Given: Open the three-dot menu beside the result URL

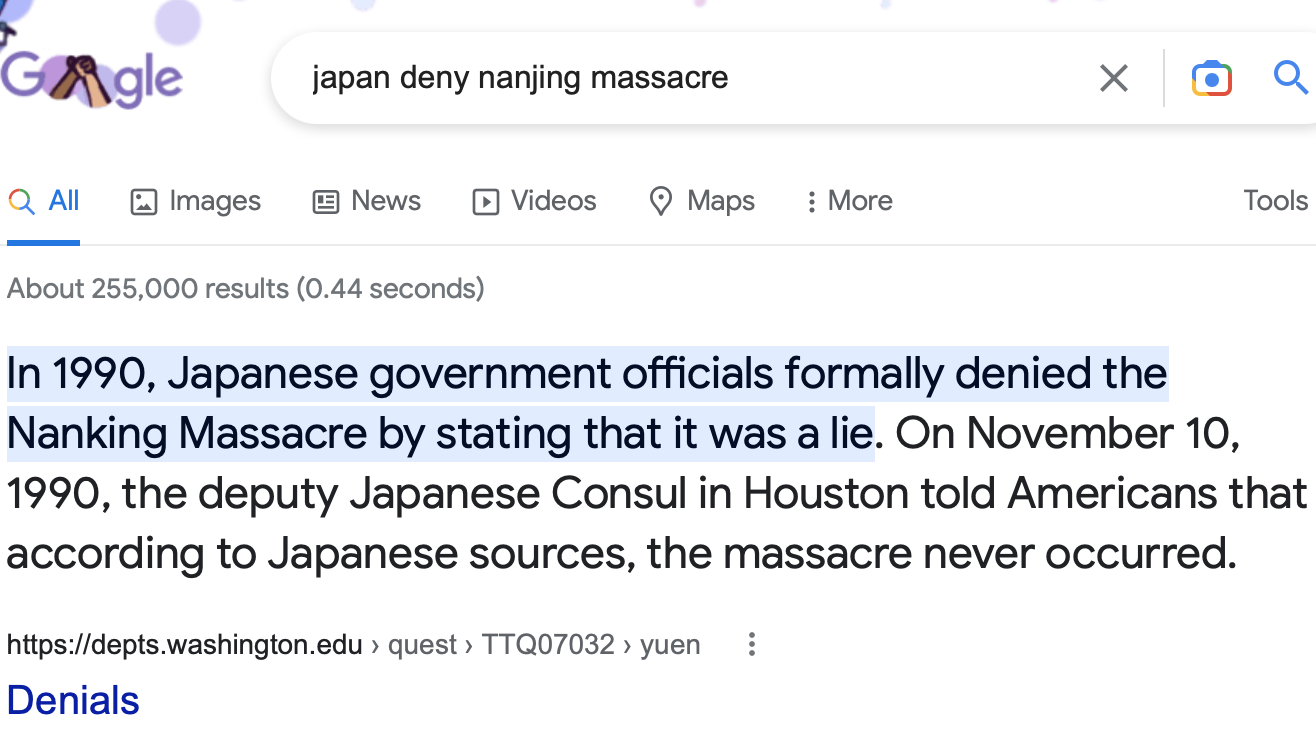Looking at the screenshot, I should tap(752, 645).
